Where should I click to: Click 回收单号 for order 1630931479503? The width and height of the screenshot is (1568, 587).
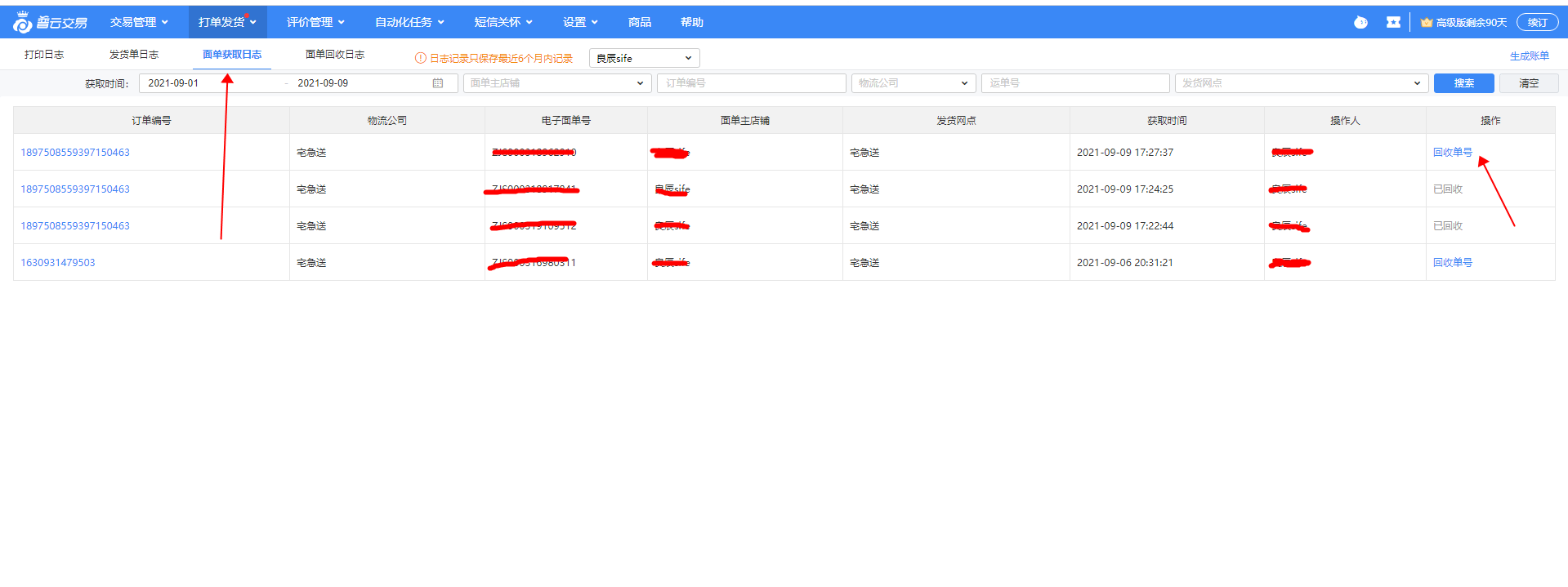pos(1453,263)
